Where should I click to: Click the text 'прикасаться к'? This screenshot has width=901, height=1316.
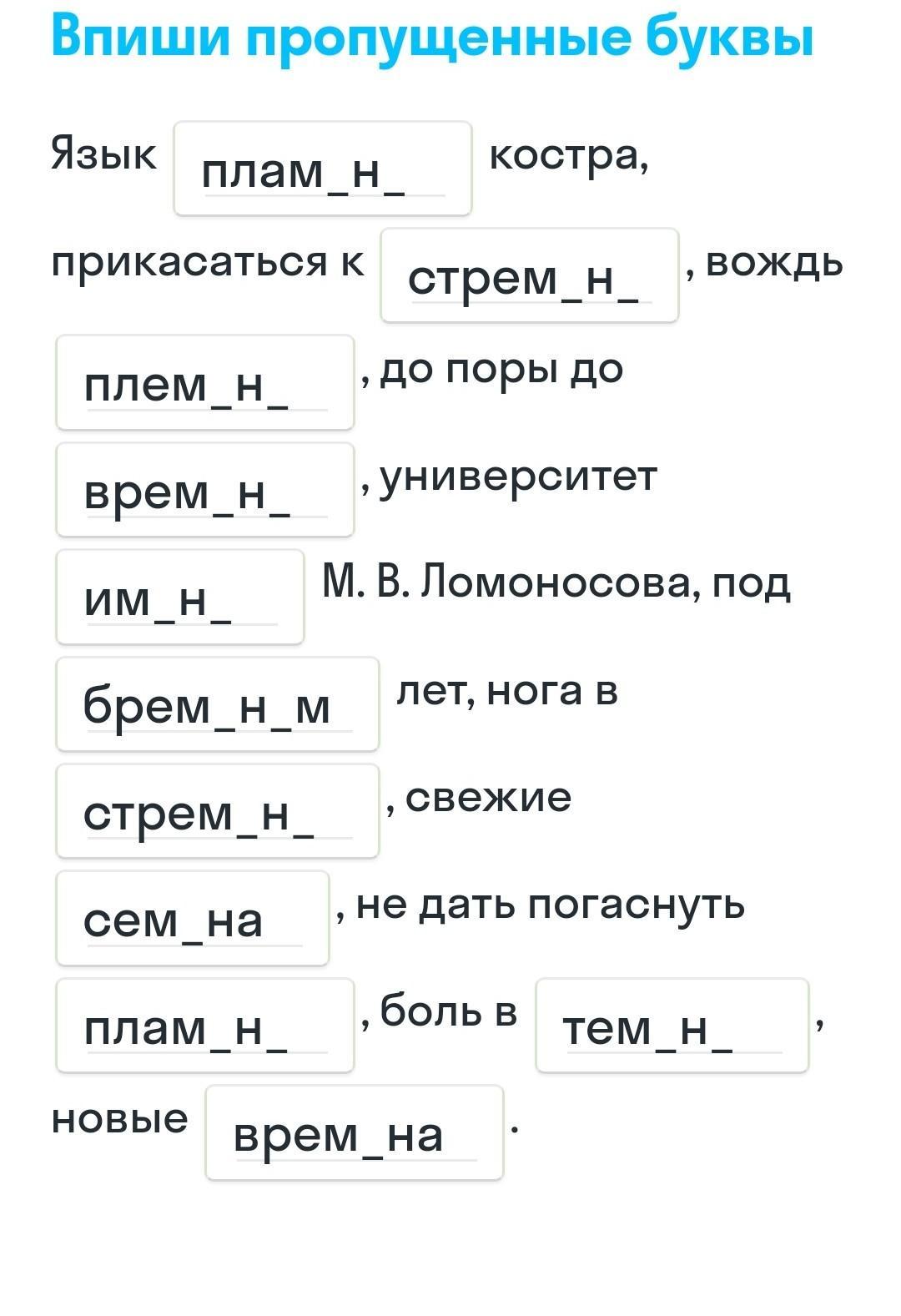tap(208, 262)
